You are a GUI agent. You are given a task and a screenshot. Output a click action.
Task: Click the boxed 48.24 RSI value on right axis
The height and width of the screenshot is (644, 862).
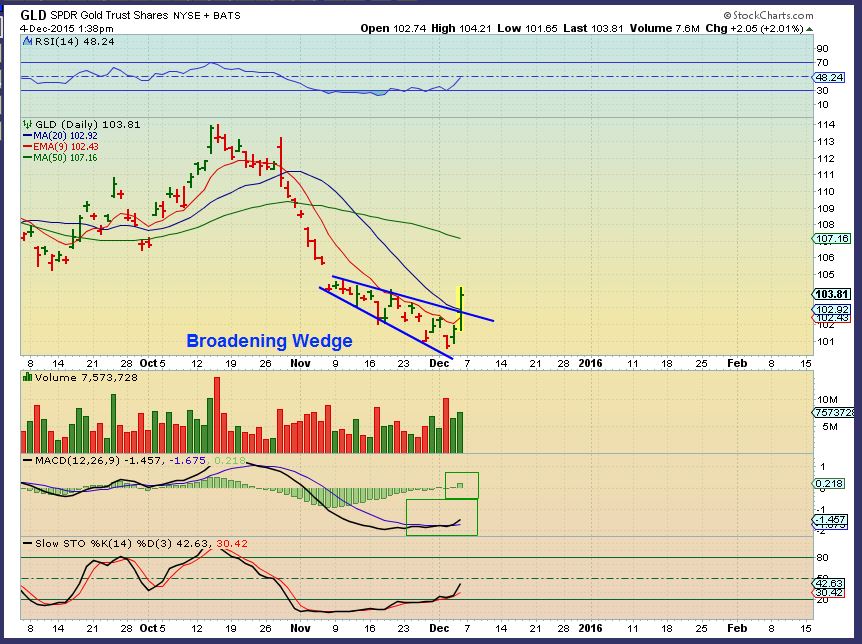tap(829, 78)
